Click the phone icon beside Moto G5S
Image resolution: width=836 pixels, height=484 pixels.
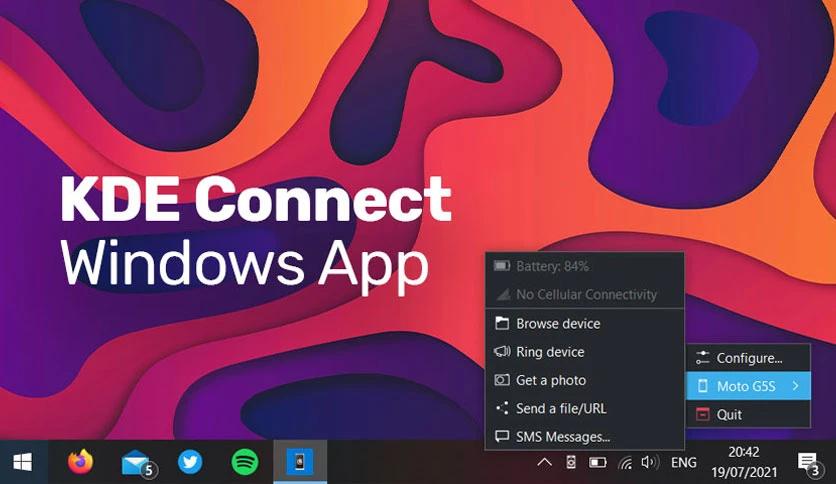pyautogui.click(x=703, y=386)
